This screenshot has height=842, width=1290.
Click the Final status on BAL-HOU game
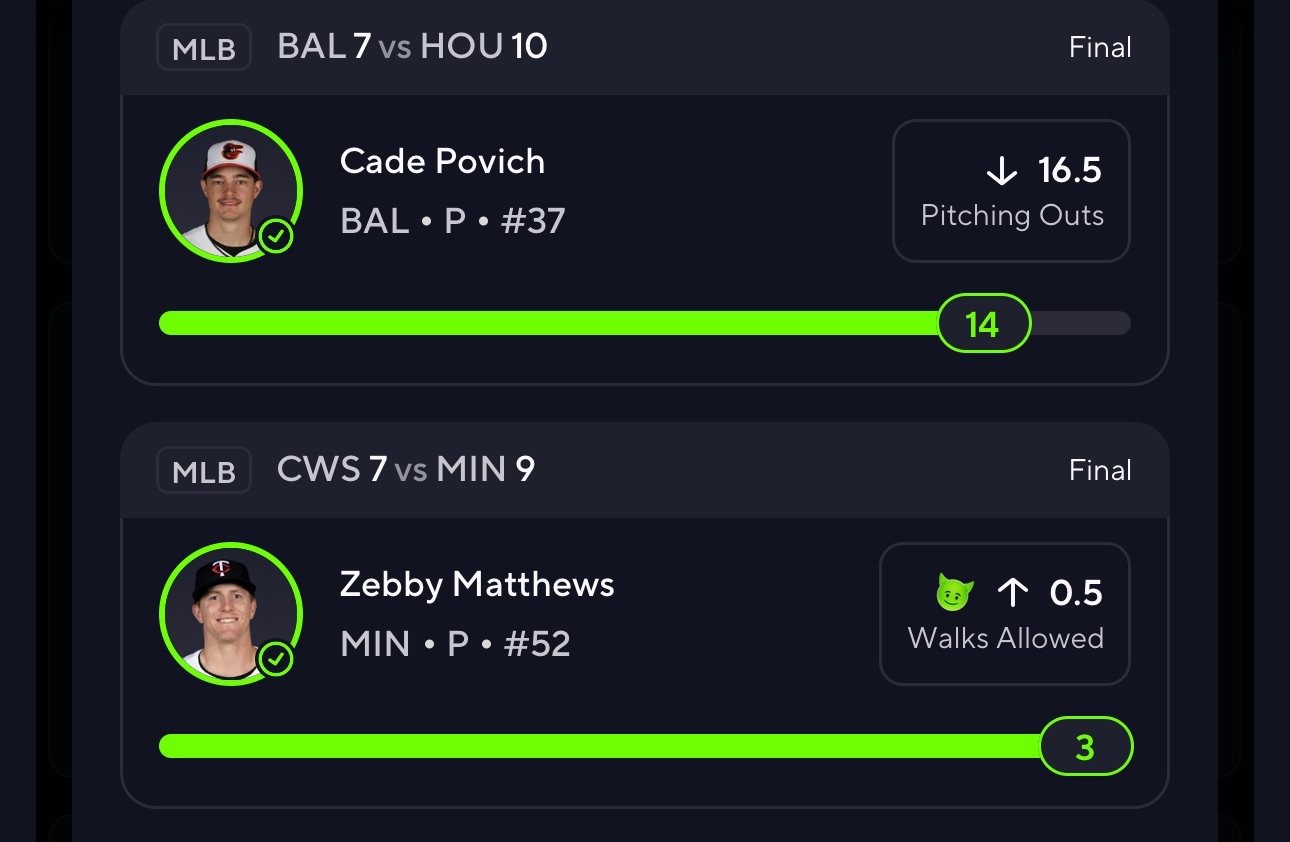1100,48
